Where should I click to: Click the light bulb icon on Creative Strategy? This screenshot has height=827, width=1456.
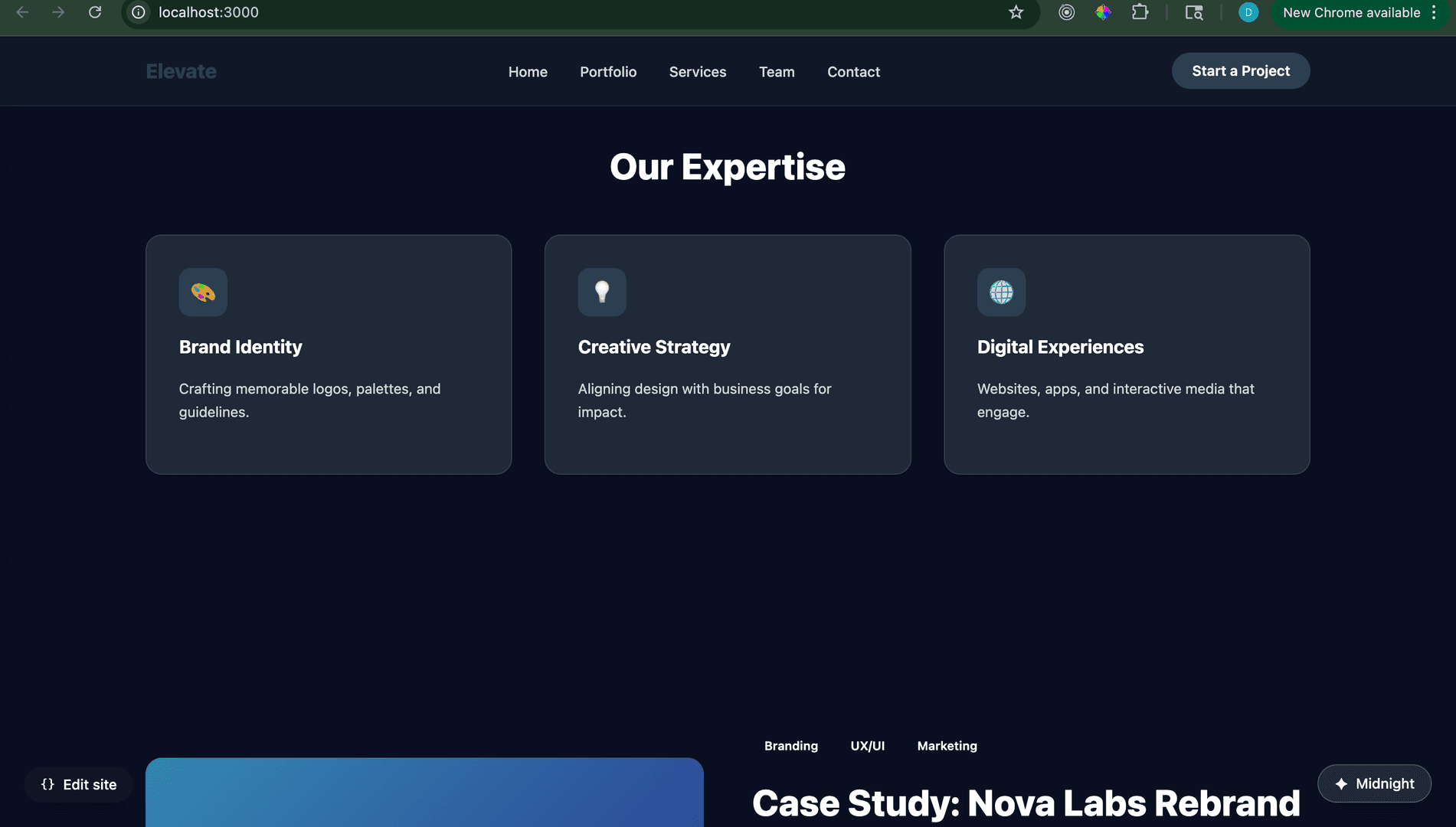(x=602, y=292)
